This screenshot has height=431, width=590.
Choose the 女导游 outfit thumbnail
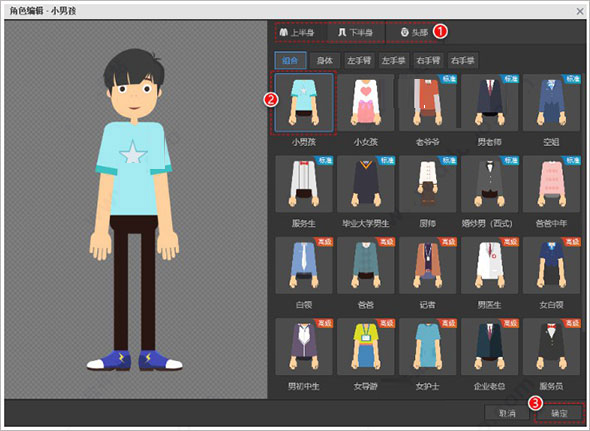[x=366, y=347]
